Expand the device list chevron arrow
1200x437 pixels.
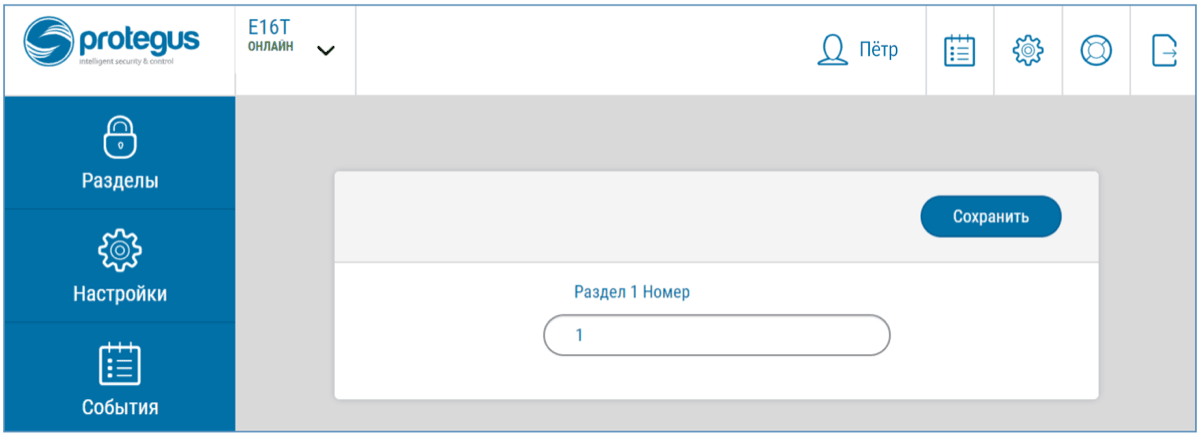tap(326, 51)
